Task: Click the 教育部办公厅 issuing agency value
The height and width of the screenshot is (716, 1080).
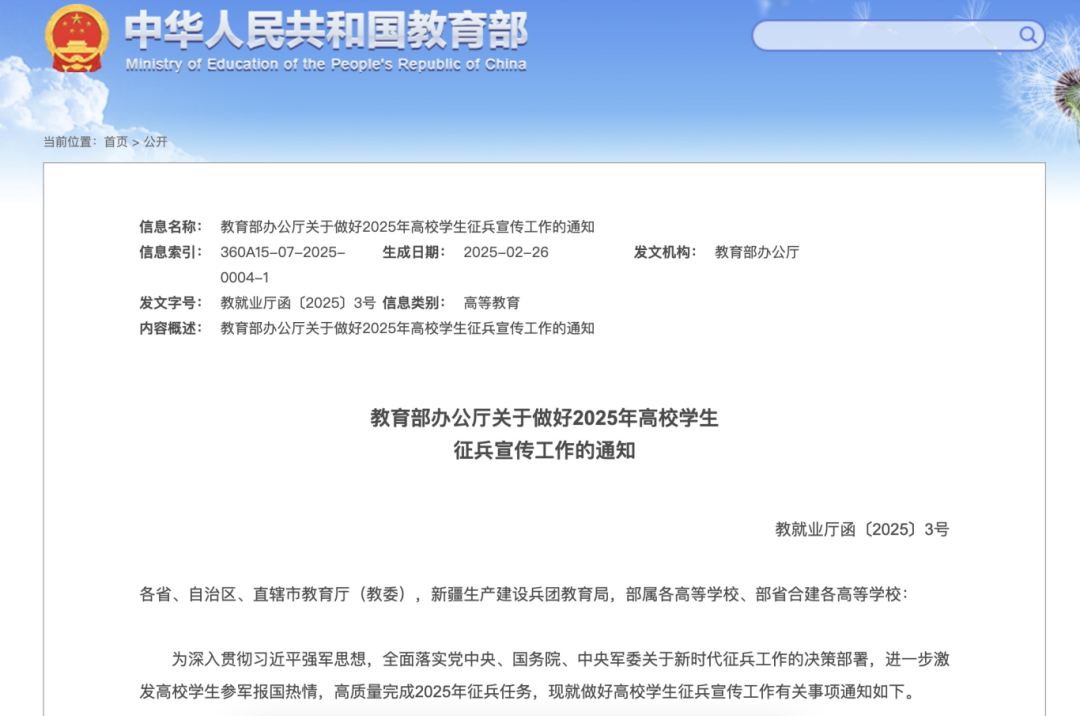Action: click(757, 252)
